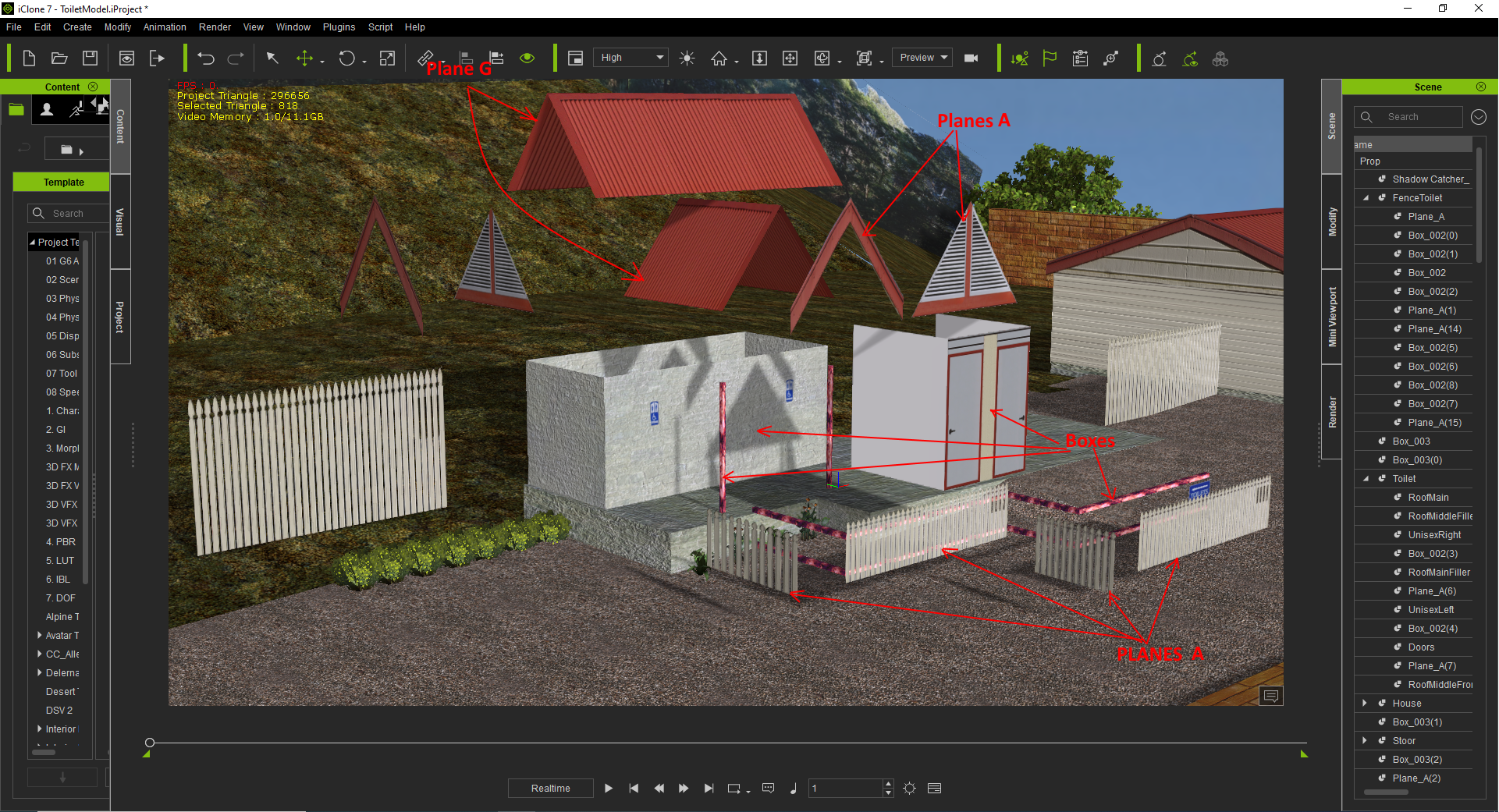Click the green character placement icon

click(1019, 59)
